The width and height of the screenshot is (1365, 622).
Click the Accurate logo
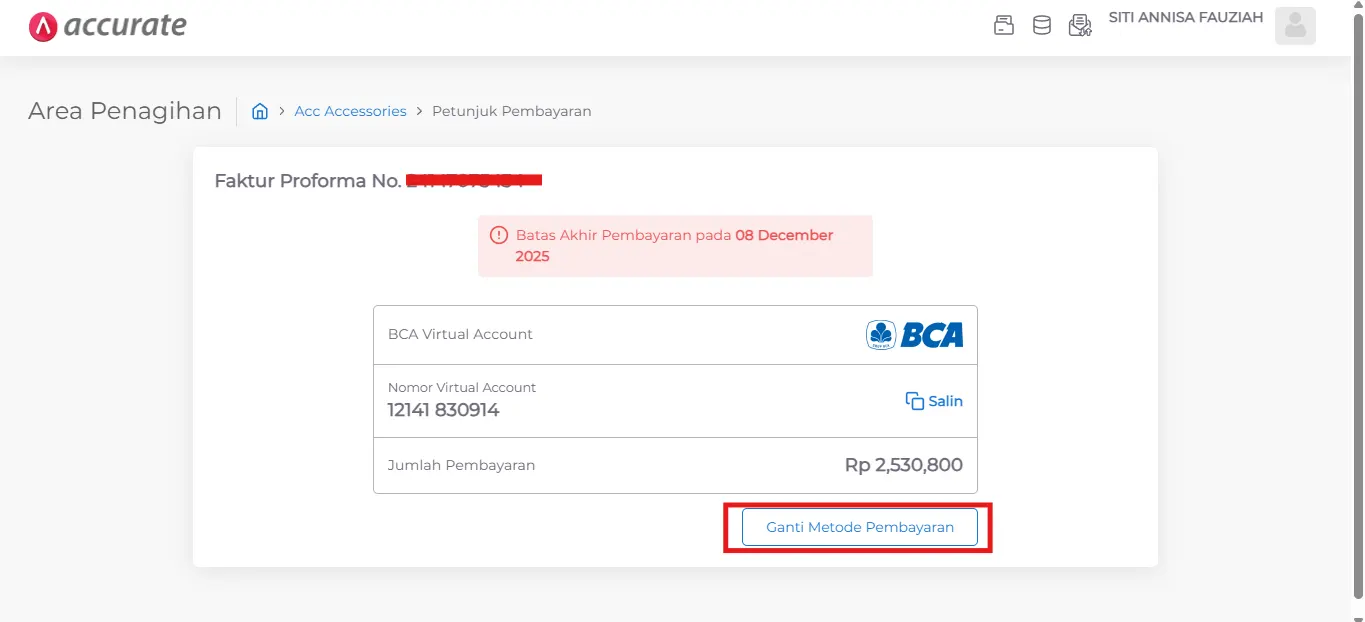107,26
